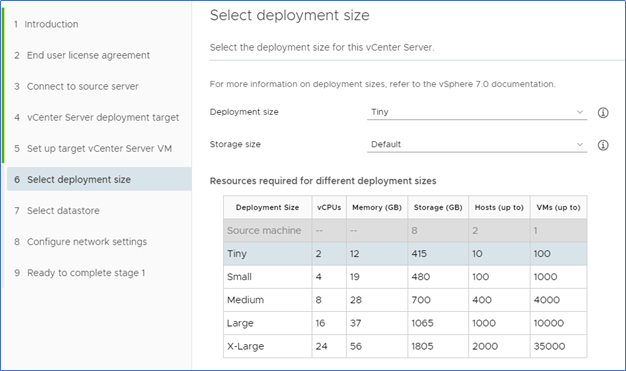Go to step 9 Ready to complete stage 1
The width and height of the screenshot is (626, 371).
click(x=79, y=273)
